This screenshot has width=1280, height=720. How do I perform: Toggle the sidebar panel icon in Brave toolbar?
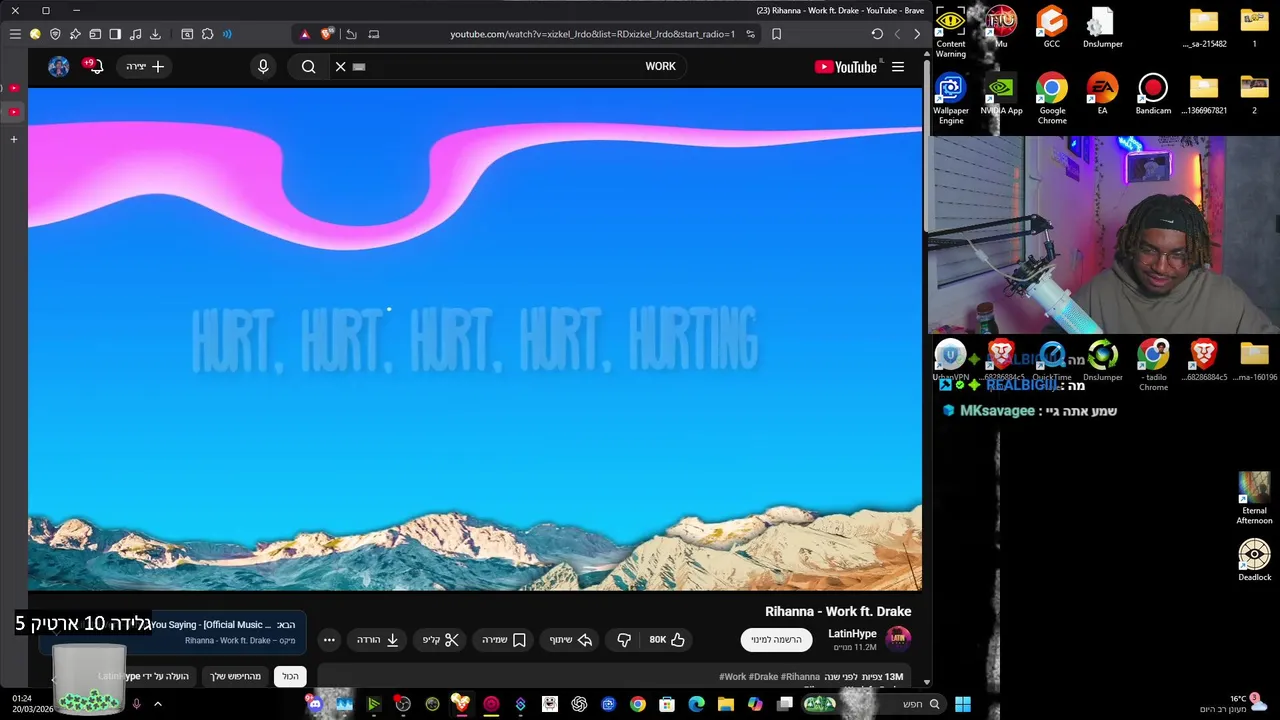click(x=115, y=34)
